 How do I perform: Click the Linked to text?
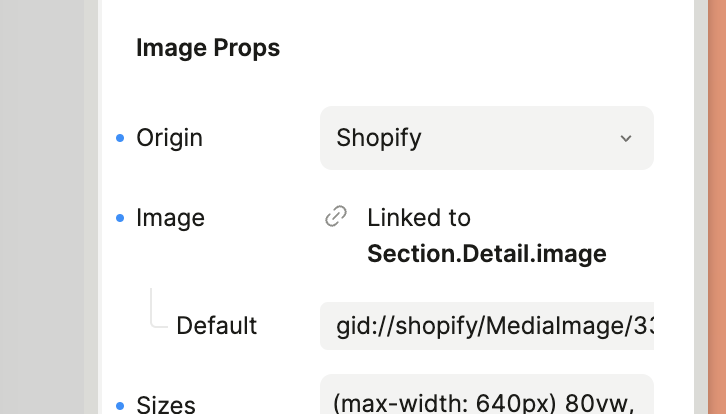[418, 217]
